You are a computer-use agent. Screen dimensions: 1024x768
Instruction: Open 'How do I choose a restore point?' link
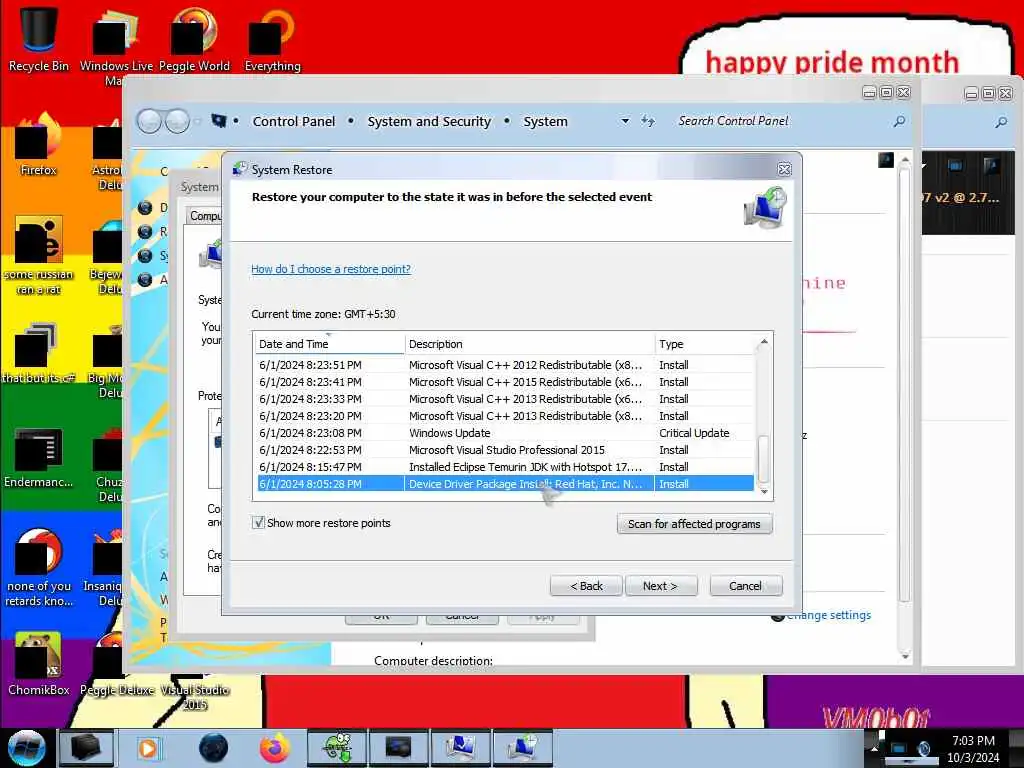coord(331,269)
